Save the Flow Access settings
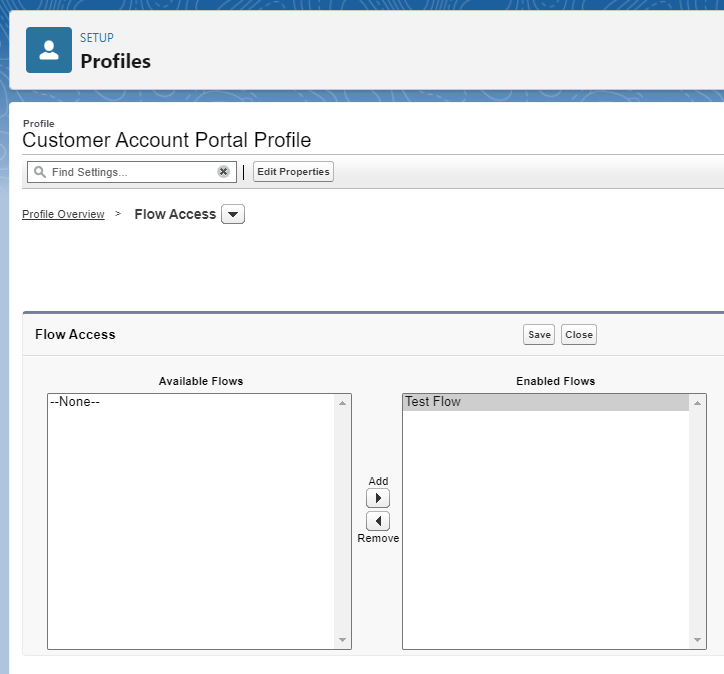This screenshot has width=724, height=674. [539, 335]
